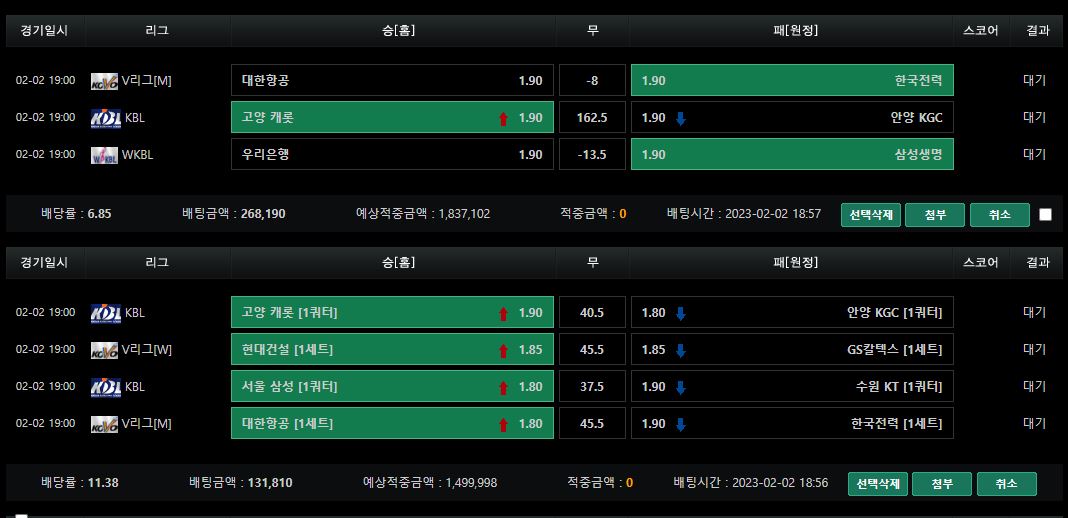1068x518 pixels.
Task: Select the highlighted 고양 캐롯 1.90 full-game cell
Action: tap(392, 117)
